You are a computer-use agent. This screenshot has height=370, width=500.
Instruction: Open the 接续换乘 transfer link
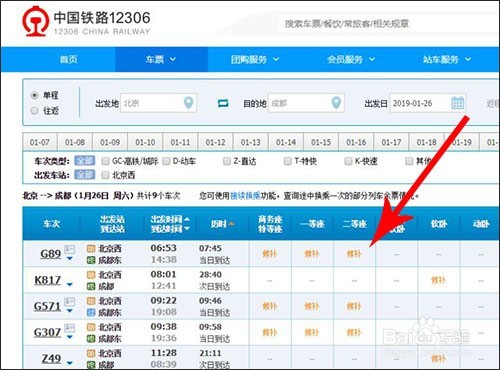coord(245,196)
